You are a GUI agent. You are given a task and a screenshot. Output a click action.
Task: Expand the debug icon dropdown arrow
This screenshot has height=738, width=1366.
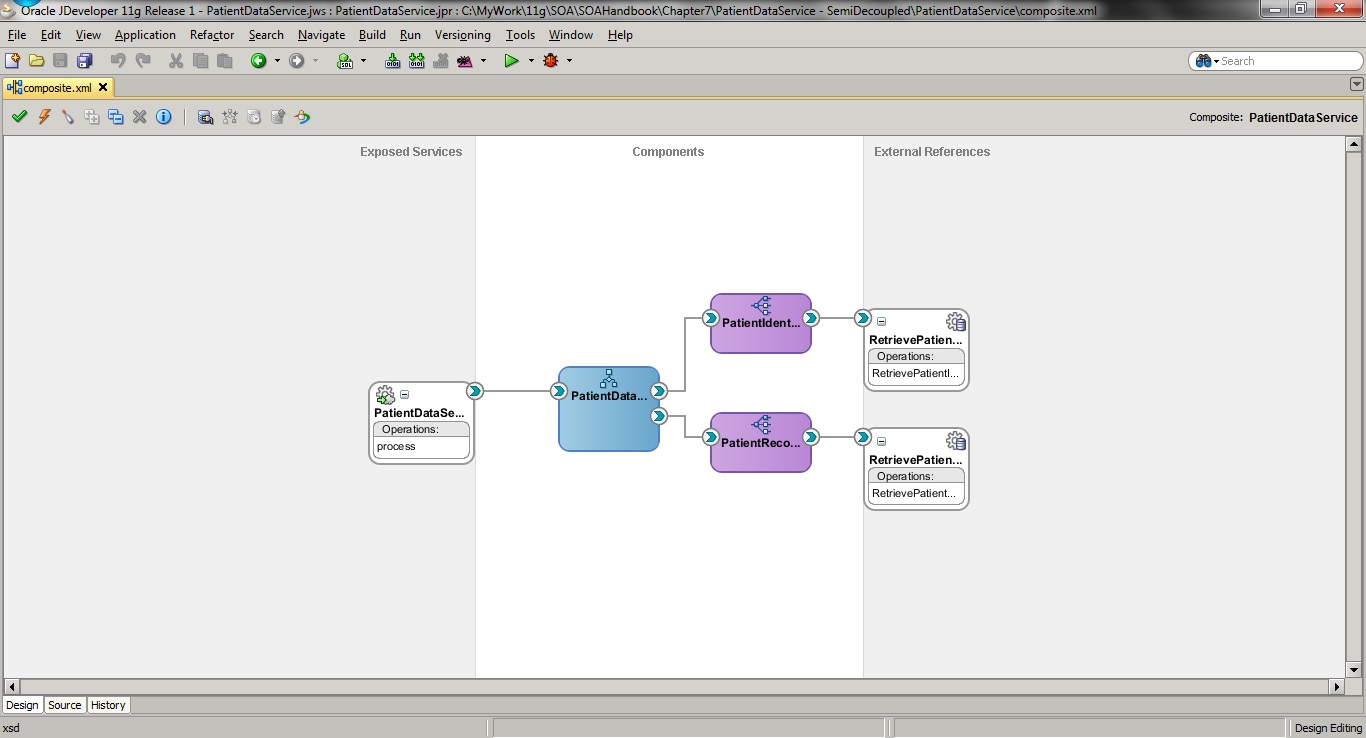(570, 61)
